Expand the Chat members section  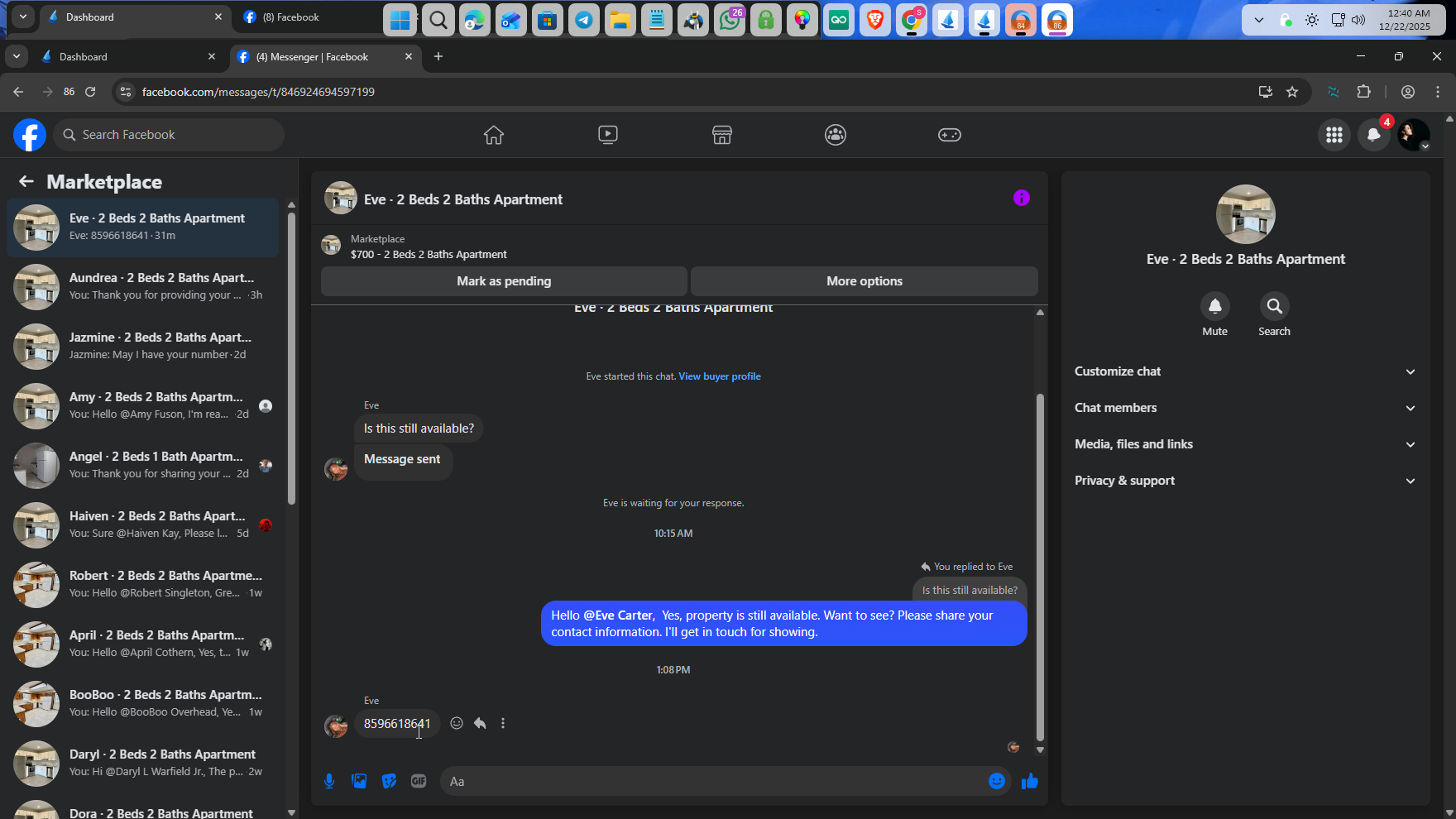(1245, 408)
